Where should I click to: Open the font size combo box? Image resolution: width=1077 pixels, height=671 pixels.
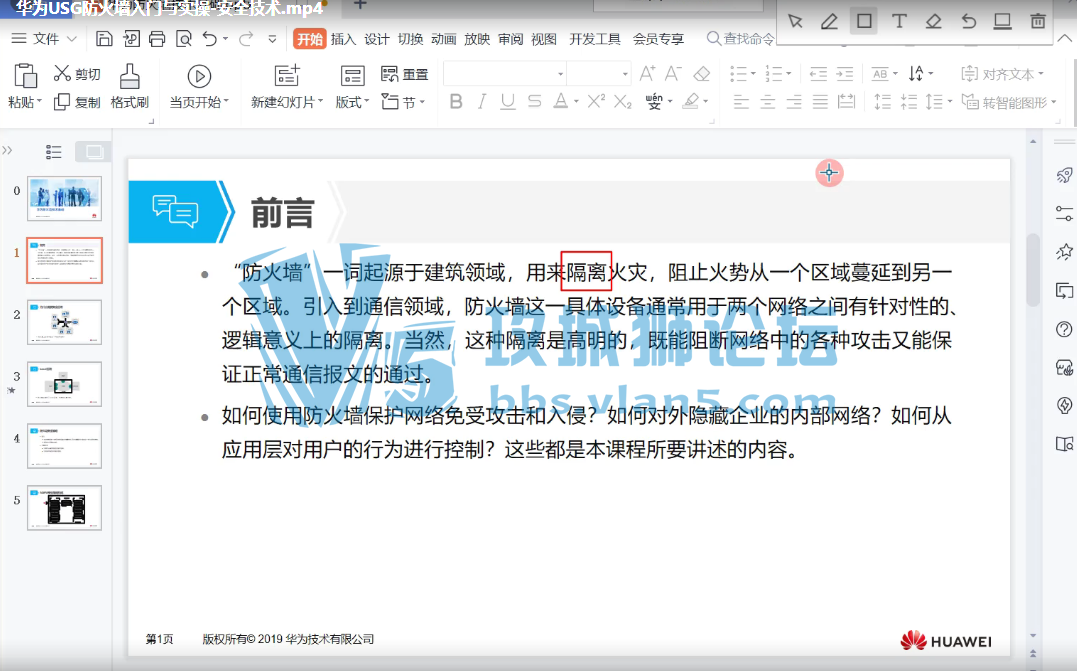(598, 73)
